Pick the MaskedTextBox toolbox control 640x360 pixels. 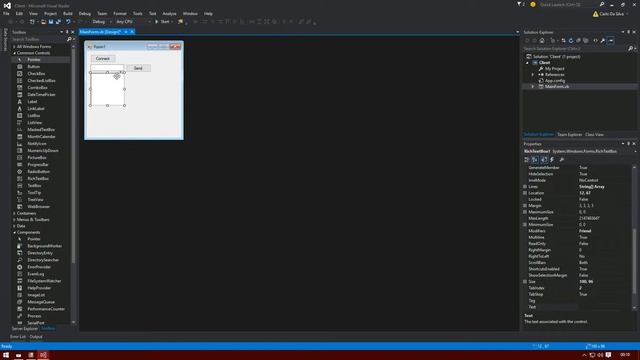(41, 129)
